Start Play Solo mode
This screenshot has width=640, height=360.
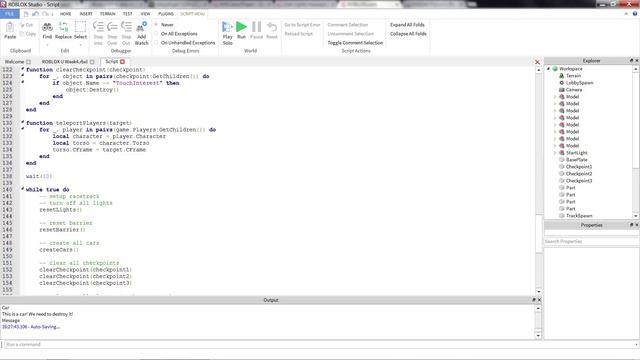coord(227,33)
